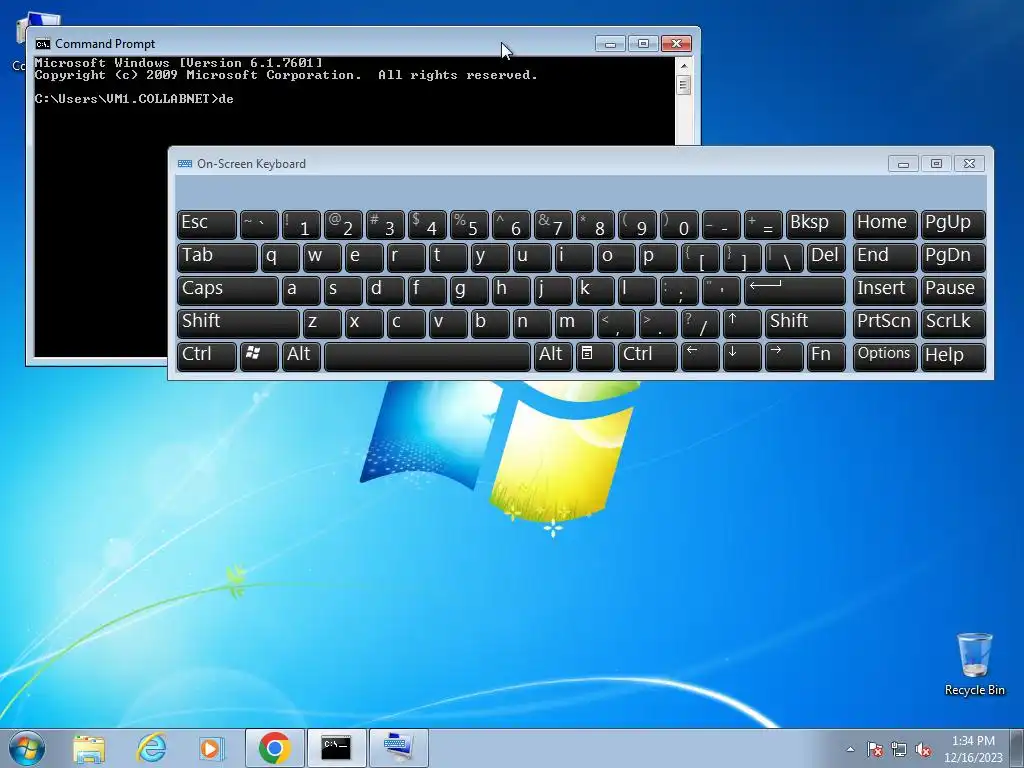This screenshot has width=1024, height=768.
Task: Open keyboard Options
Action: (884, 357)
